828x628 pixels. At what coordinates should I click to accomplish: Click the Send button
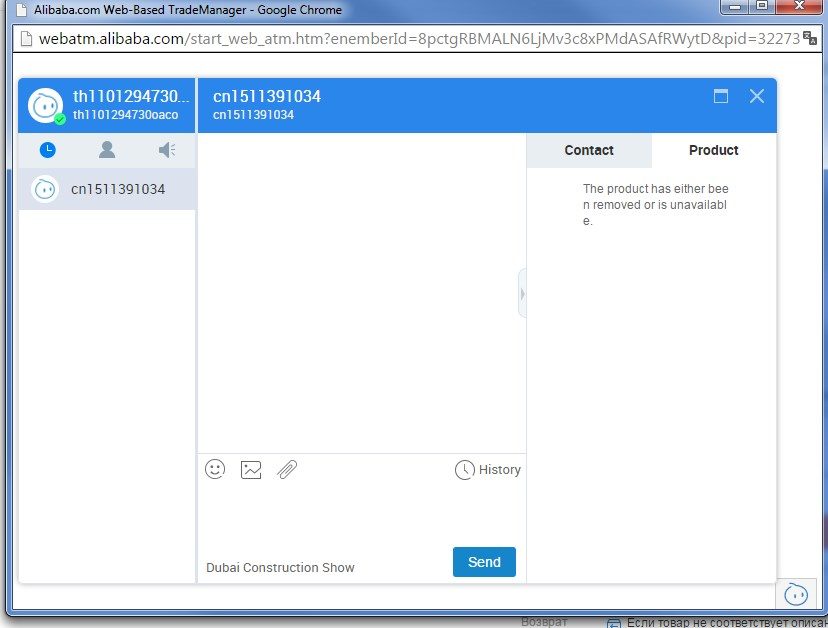coord(484,562)
